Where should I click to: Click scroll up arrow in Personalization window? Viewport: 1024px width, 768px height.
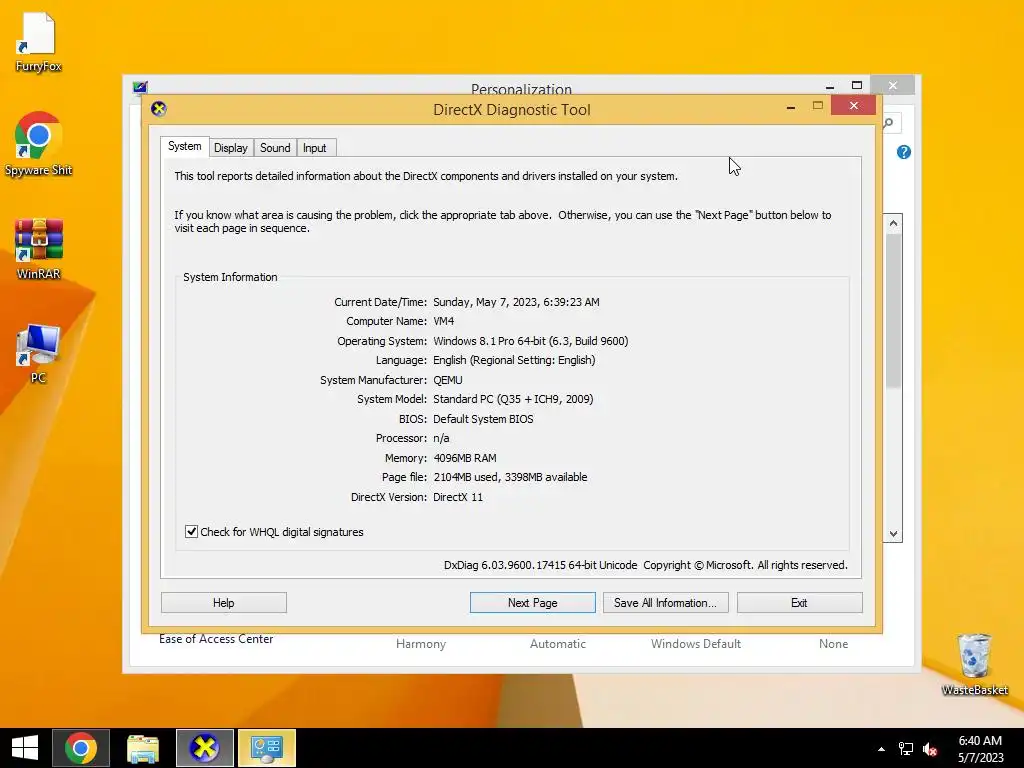tap(893, 223)
